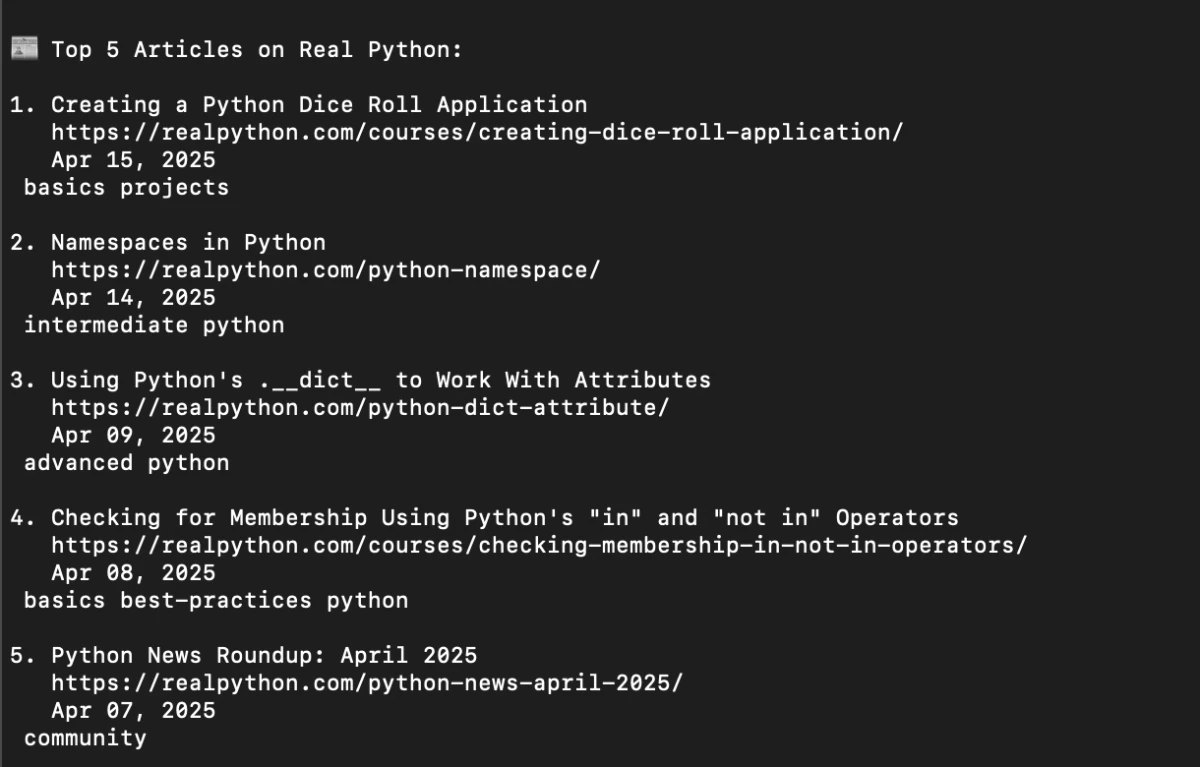This screenshot has height=767, width=1200.
Task: Click the "Top 5 Articles on Real Python" heading
Action: click(x=257, y=49)
